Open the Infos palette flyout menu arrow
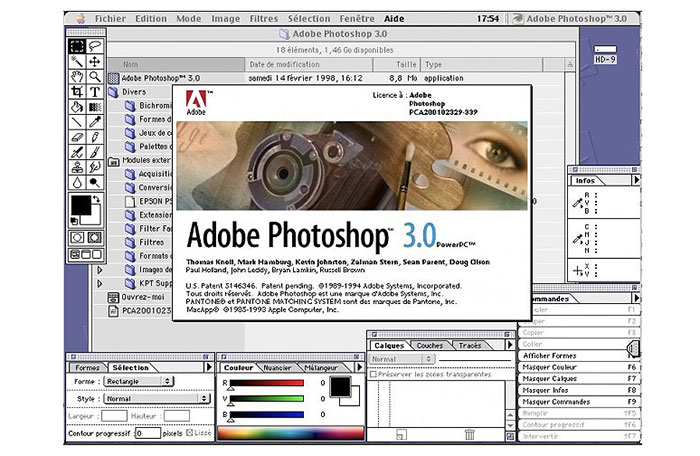700x456 pixels. 636,180
